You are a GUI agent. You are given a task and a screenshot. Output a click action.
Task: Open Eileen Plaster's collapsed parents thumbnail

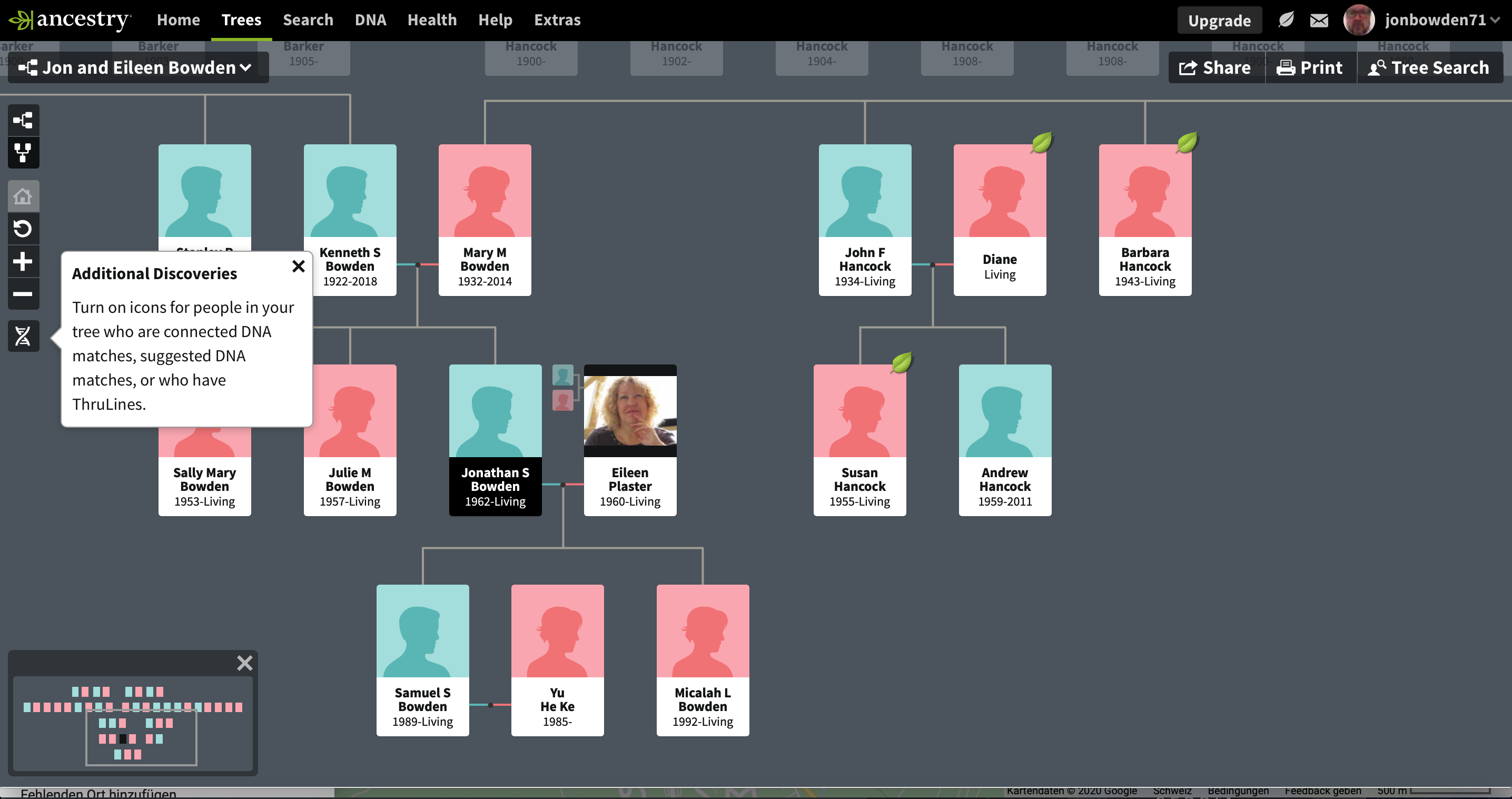pyautogui.click(x=562, y=374)
